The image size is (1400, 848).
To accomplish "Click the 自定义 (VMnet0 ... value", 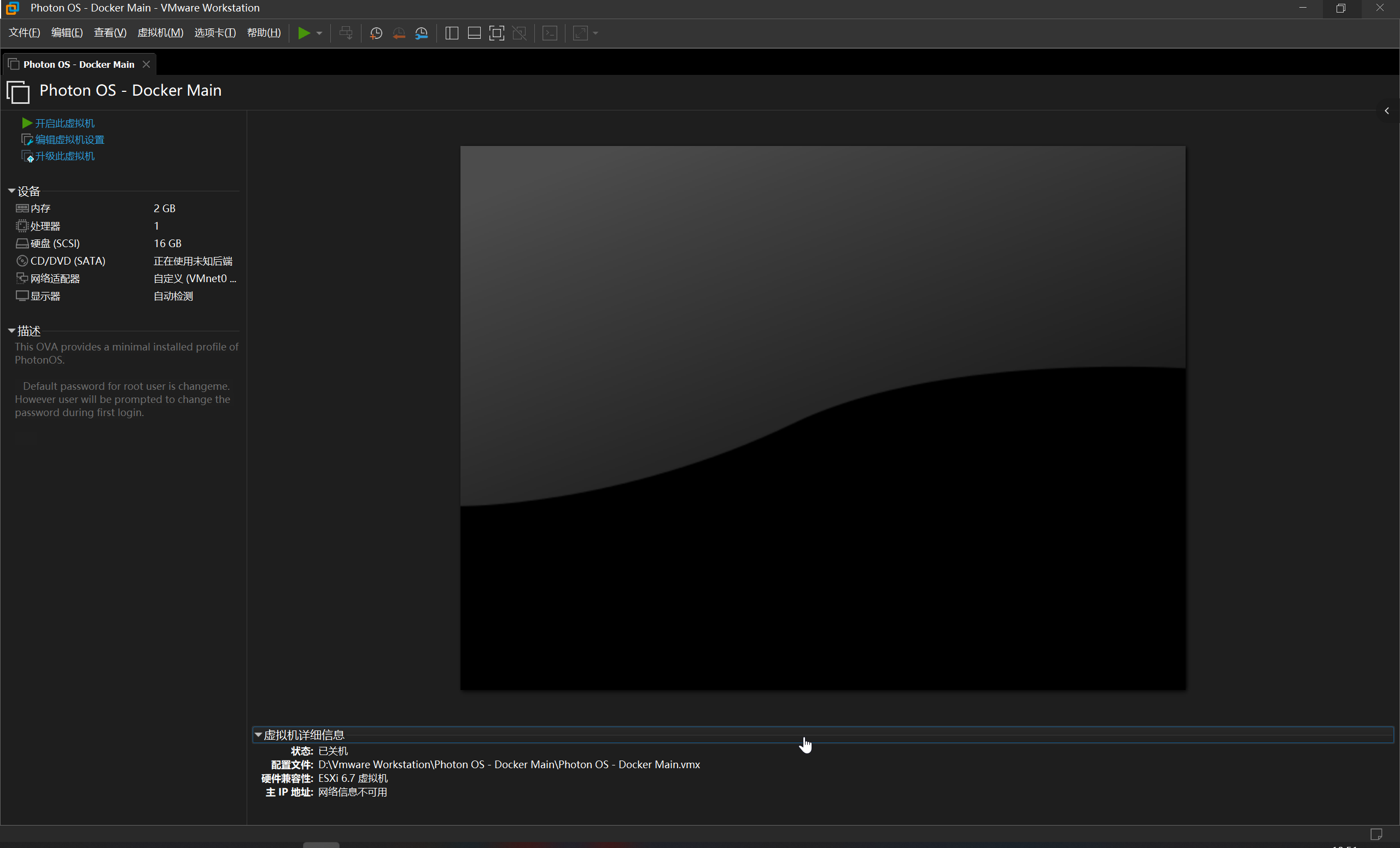I will [x=195, y=279].
